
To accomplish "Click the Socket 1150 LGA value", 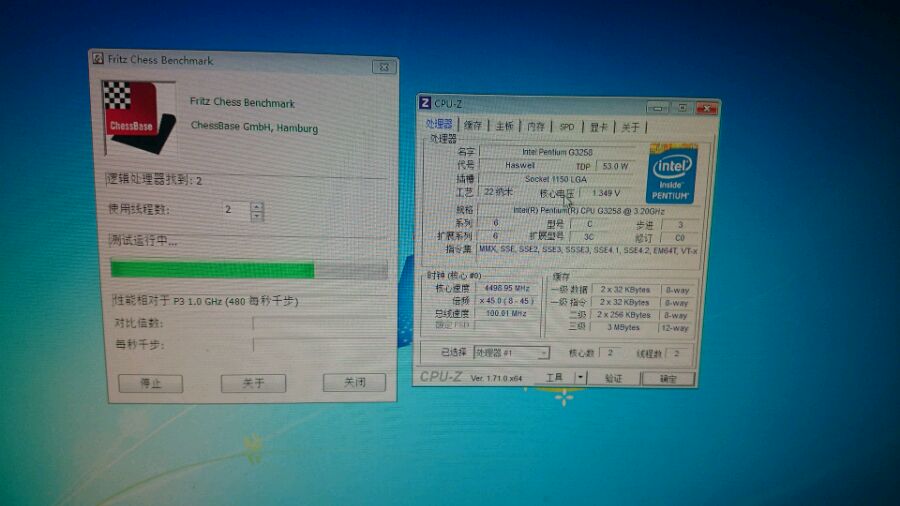I will click(x=556, y=179).
